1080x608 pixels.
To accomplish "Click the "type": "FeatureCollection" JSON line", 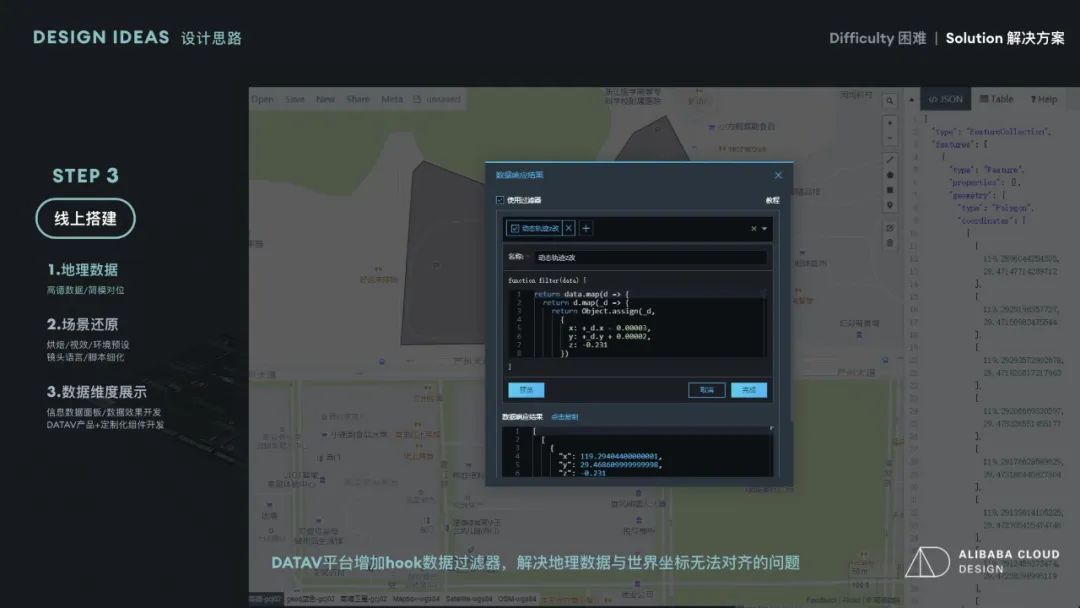I will 990,132.
